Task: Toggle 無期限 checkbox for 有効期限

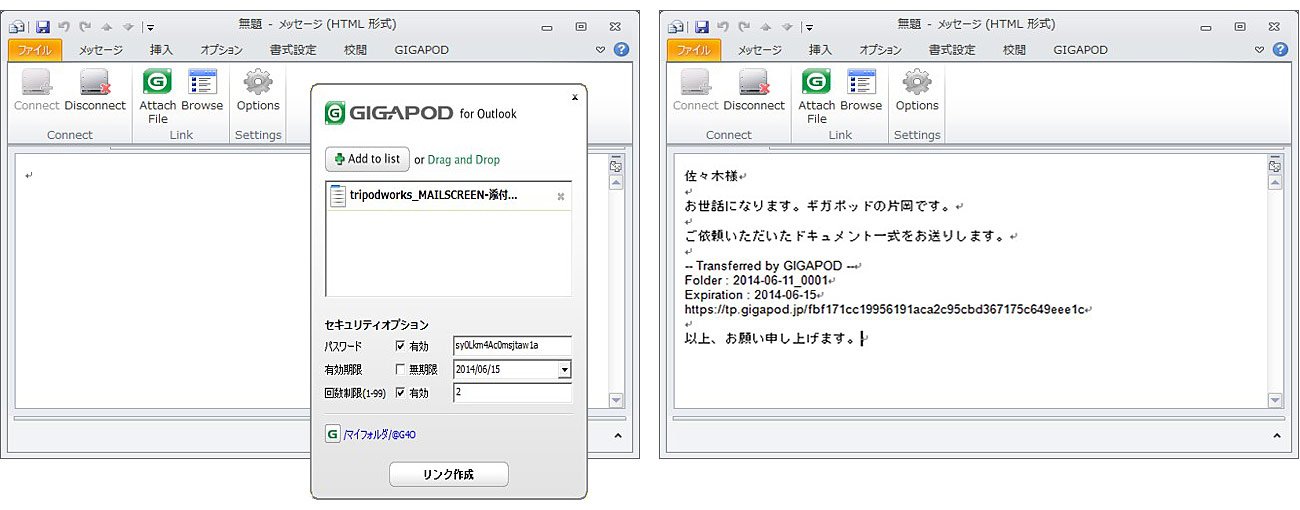Action: [401, 370]
